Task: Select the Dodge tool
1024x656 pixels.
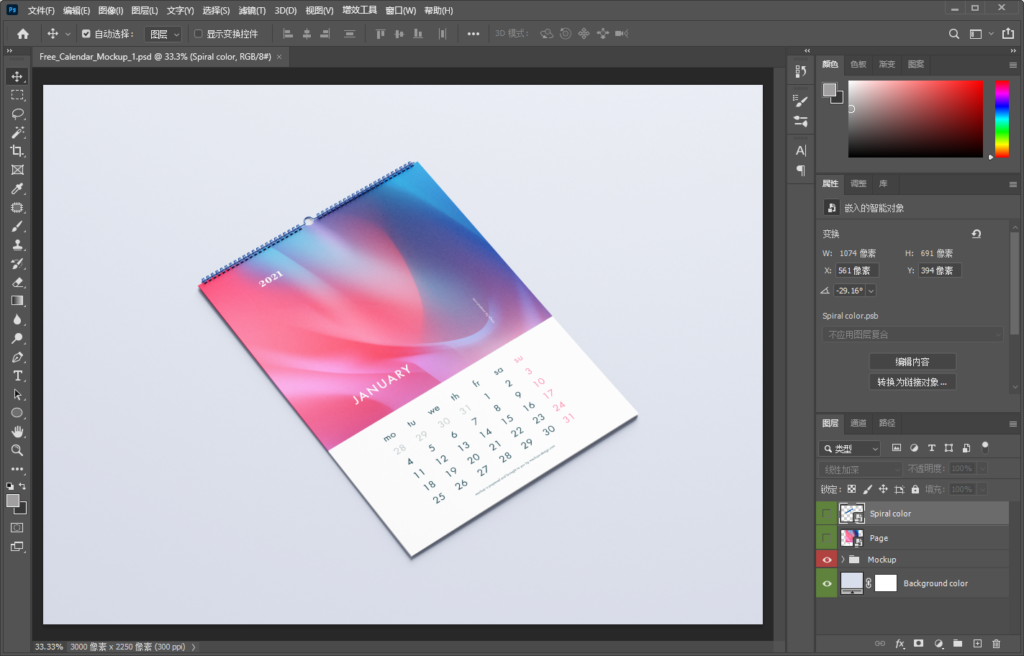Action: (x=18, y=338)
